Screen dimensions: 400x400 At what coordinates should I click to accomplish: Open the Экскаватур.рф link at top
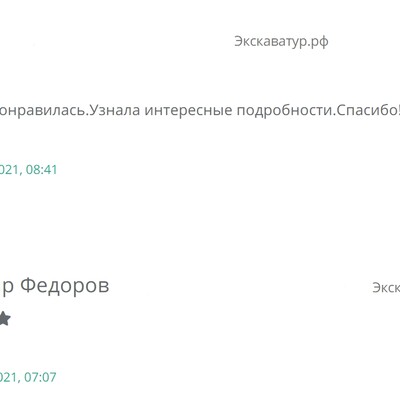pyautogui.click(x=281, y=42)
